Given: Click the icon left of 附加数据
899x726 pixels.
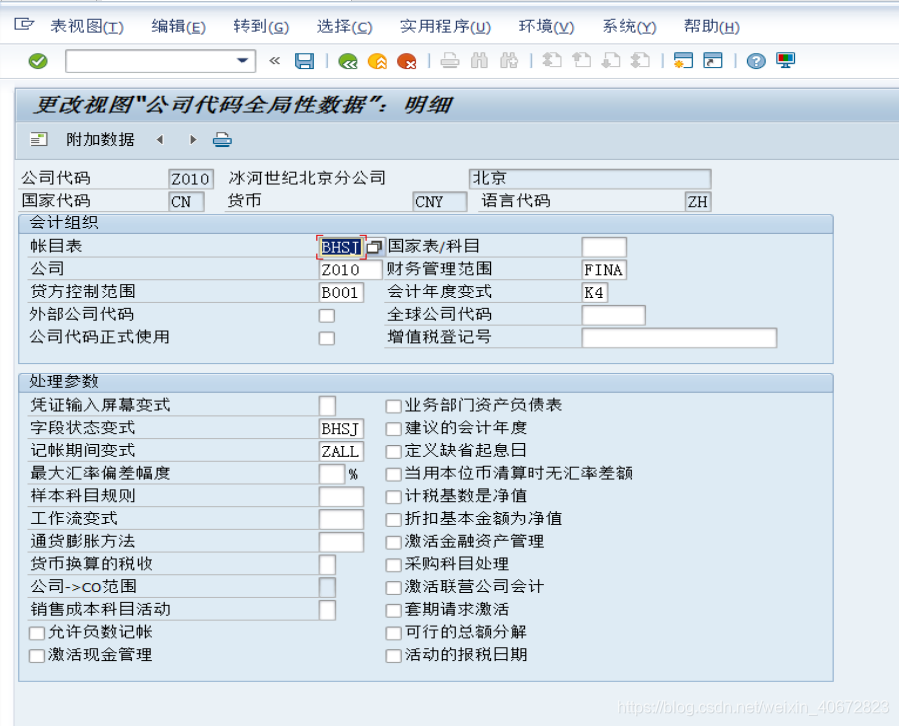Looking at the screenshot, I should tap(38, 139).
